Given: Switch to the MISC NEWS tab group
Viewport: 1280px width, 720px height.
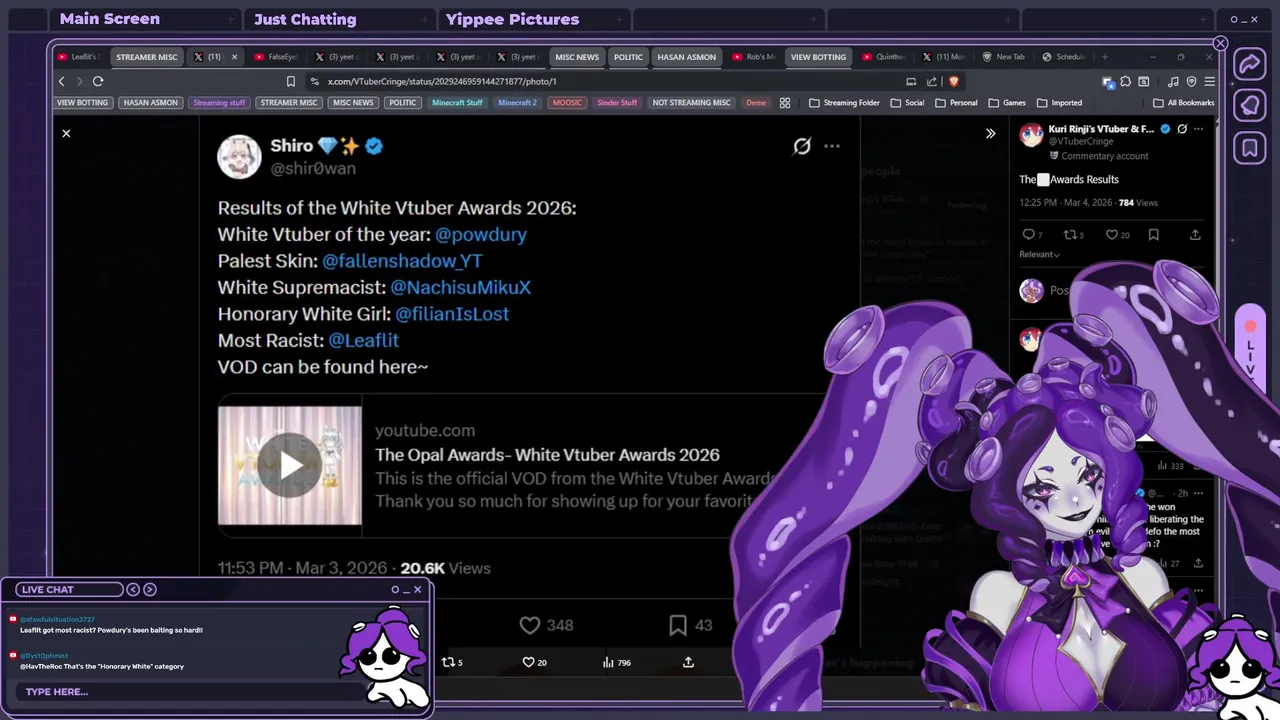Looking at the screenshot, I should coord(577,57).
